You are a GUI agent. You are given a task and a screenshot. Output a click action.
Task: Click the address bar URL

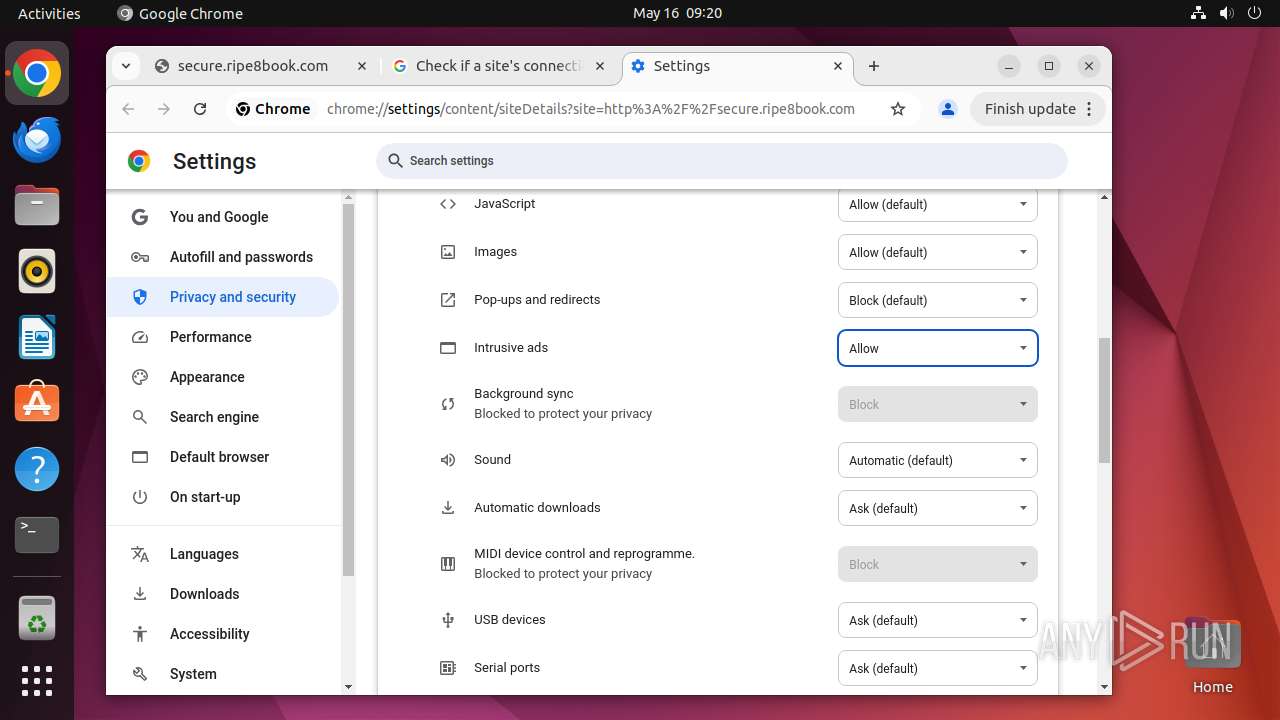(x=591, y=109)
